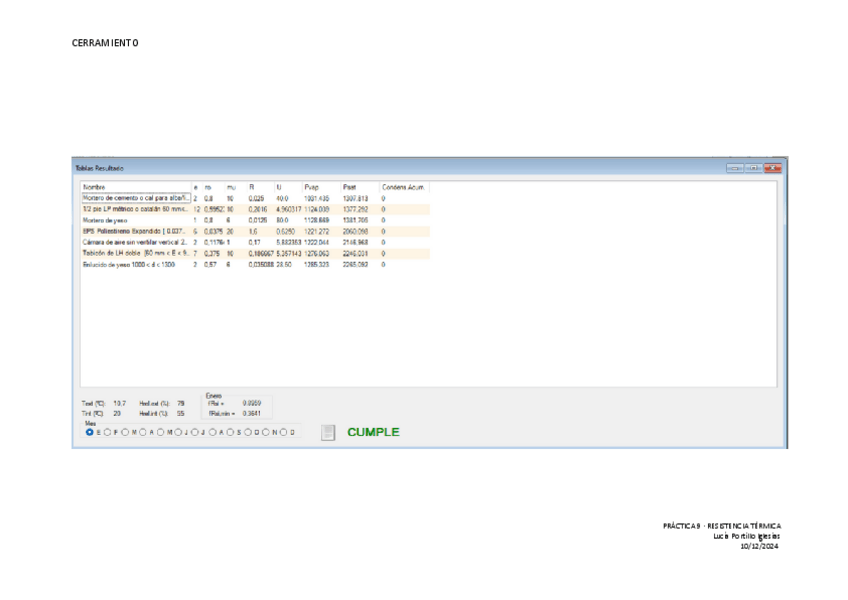The height and width of the screenshot is (600, 848).
Task: Click the Text (ºC) value 10,7
Action: tap(120, 404)
